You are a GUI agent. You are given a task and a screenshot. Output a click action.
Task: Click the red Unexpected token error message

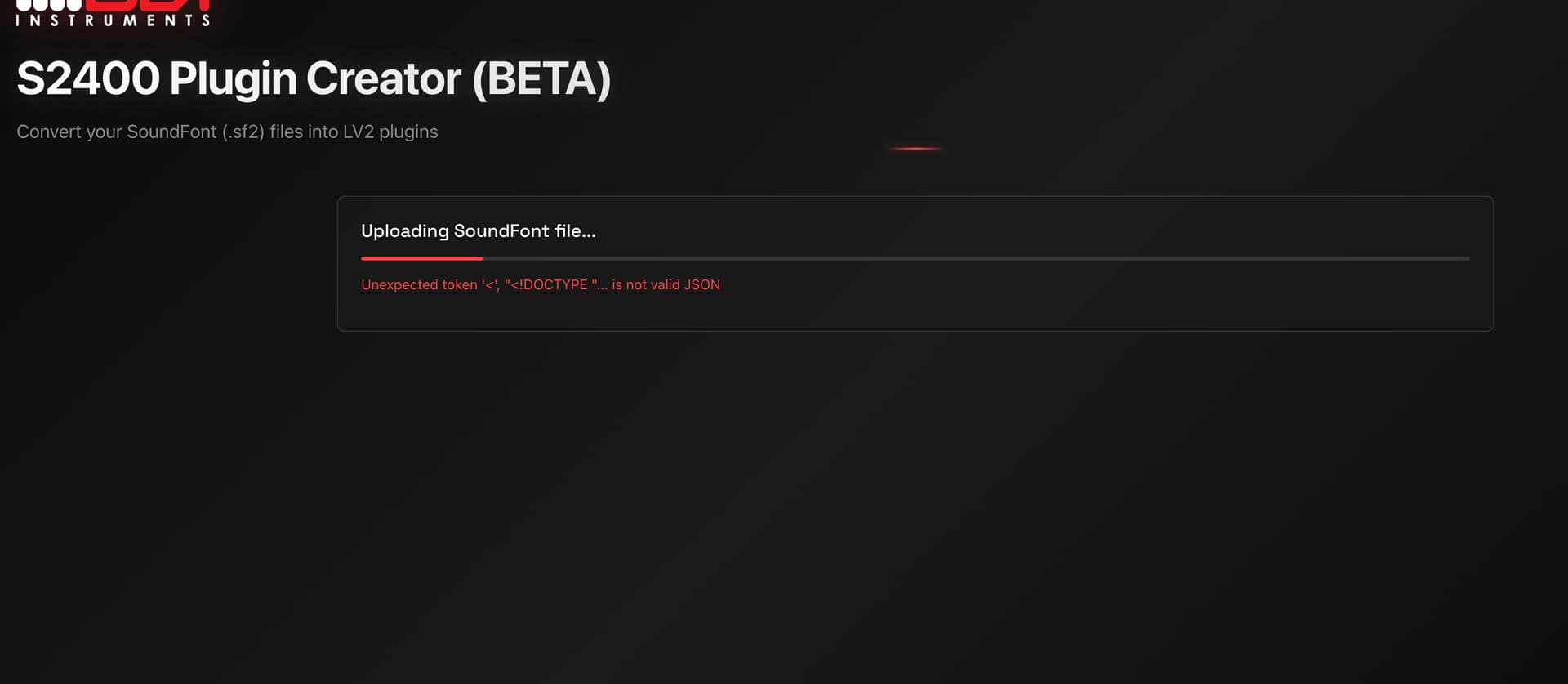(541, 284)
